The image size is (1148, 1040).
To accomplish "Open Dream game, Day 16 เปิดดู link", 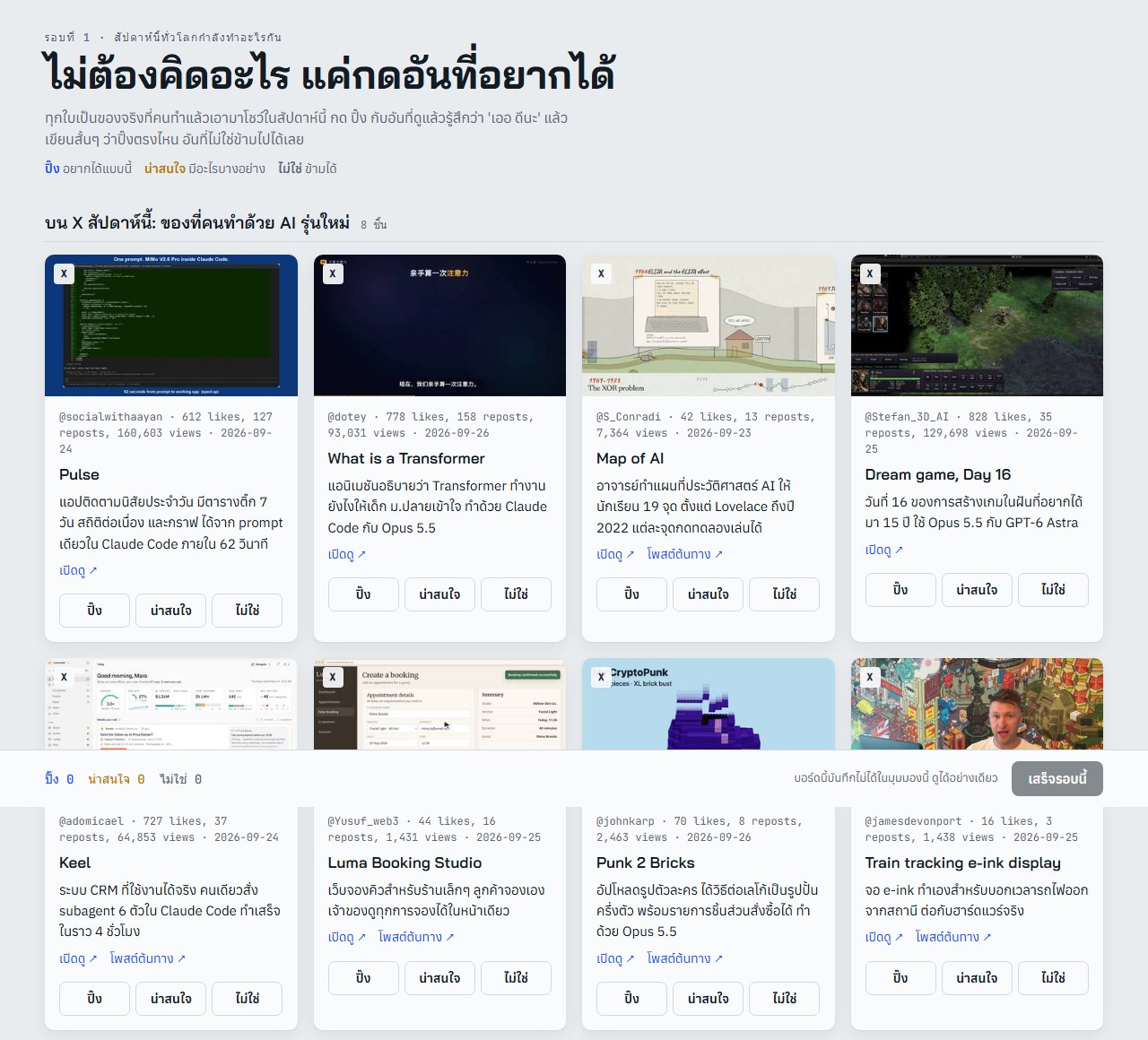I will [x=884, y=550].
